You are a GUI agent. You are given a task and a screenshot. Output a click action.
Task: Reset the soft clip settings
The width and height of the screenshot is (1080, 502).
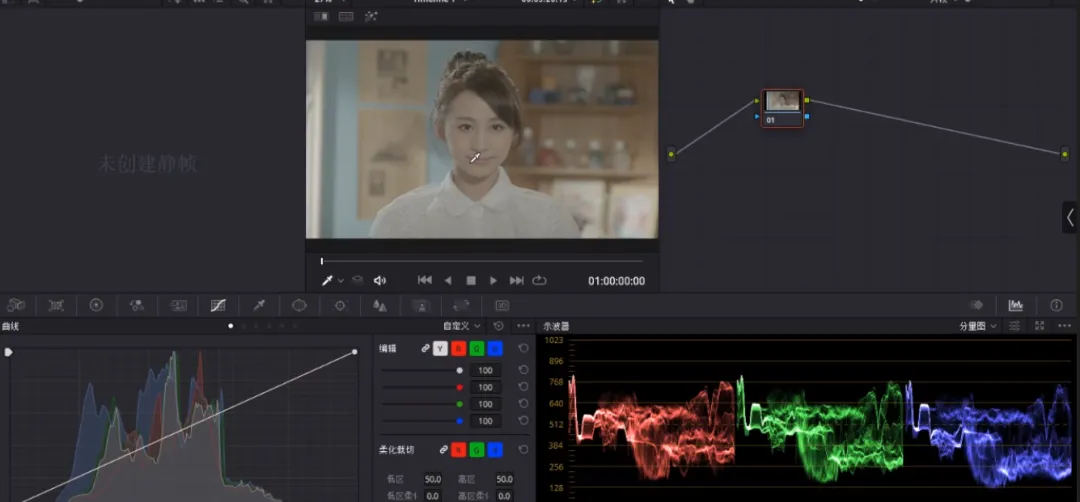(523, 450)
